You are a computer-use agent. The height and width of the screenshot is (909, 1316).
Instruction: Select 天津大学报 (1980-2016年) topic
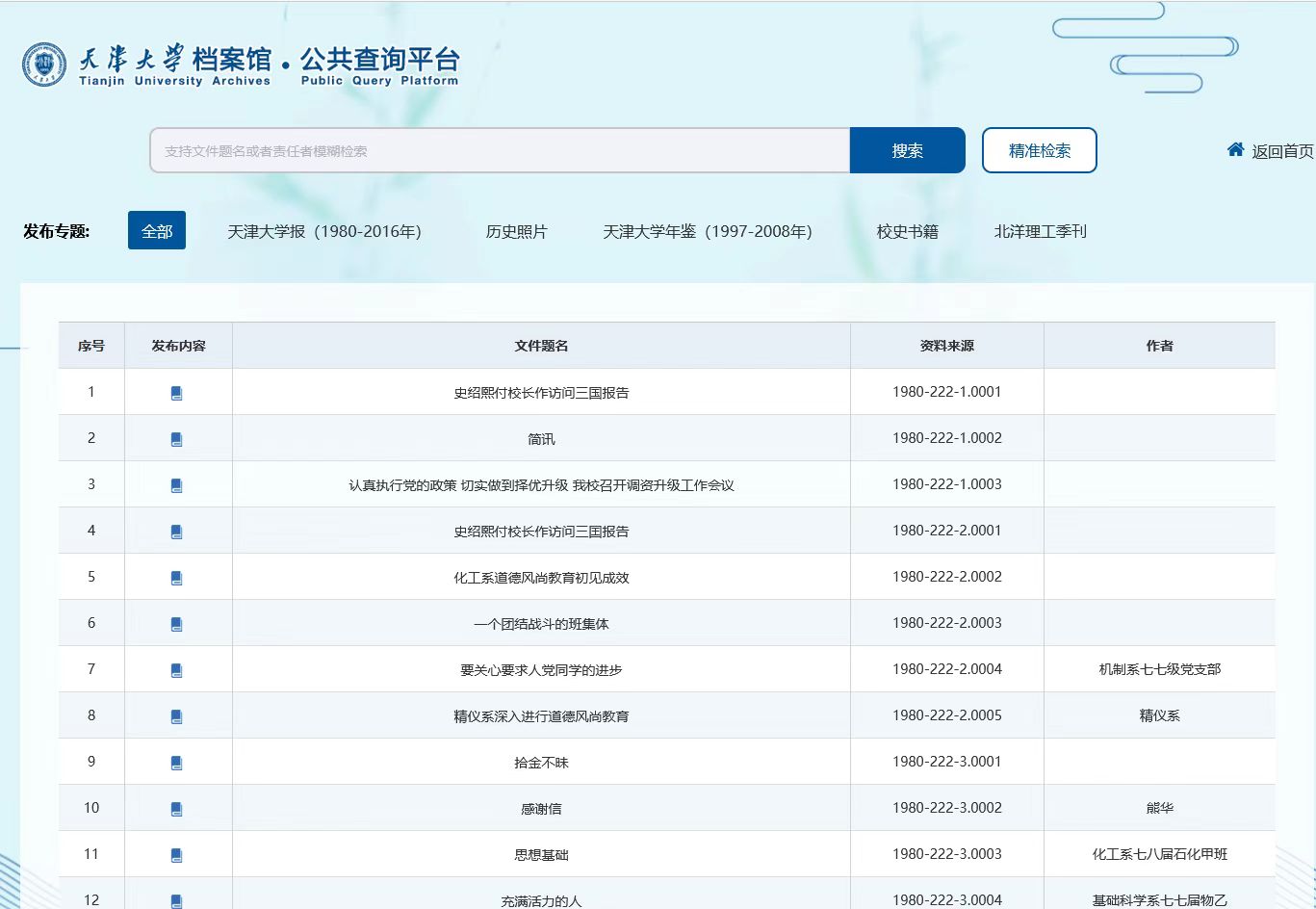[324, 231]
